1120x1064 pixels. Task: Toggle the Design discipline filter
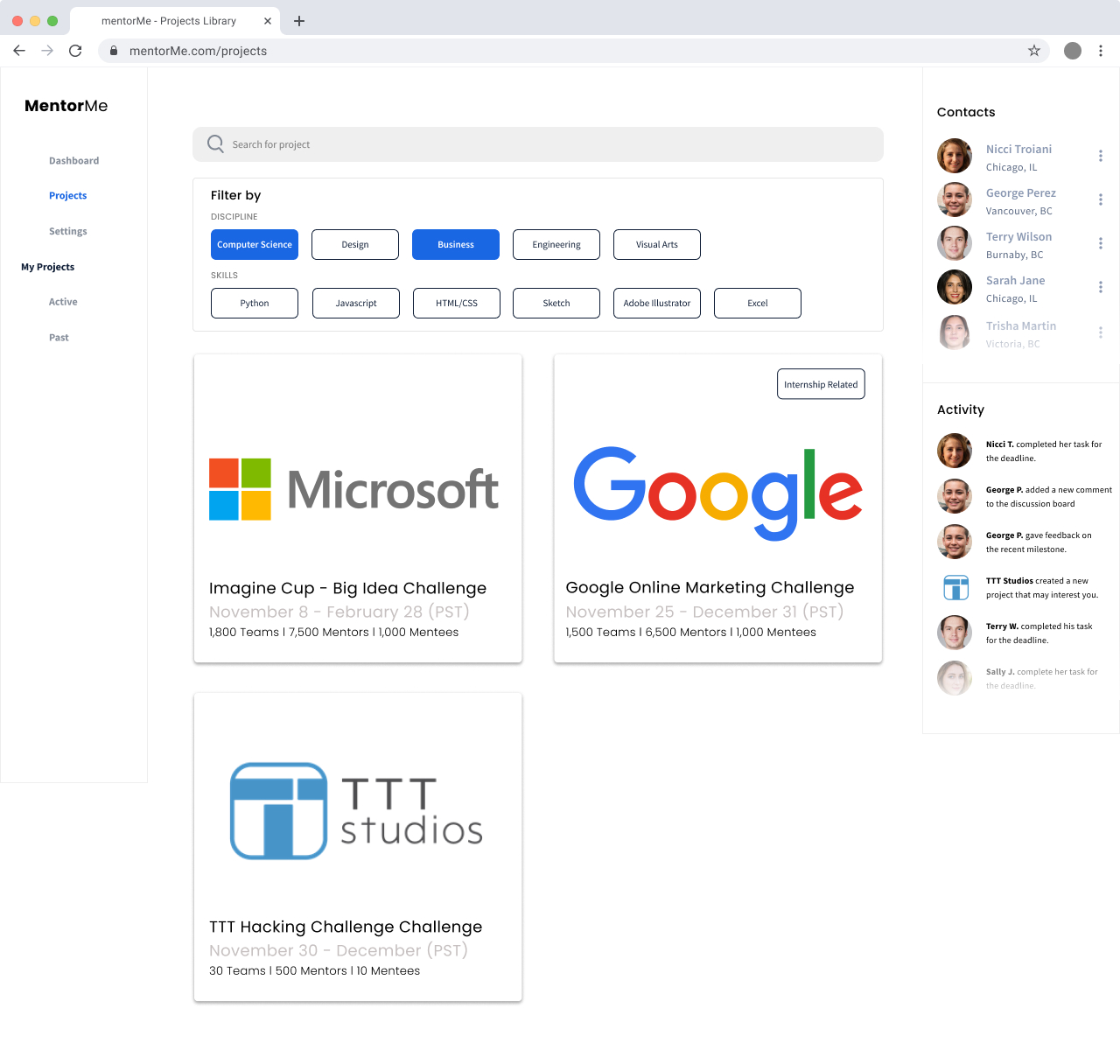355,244
